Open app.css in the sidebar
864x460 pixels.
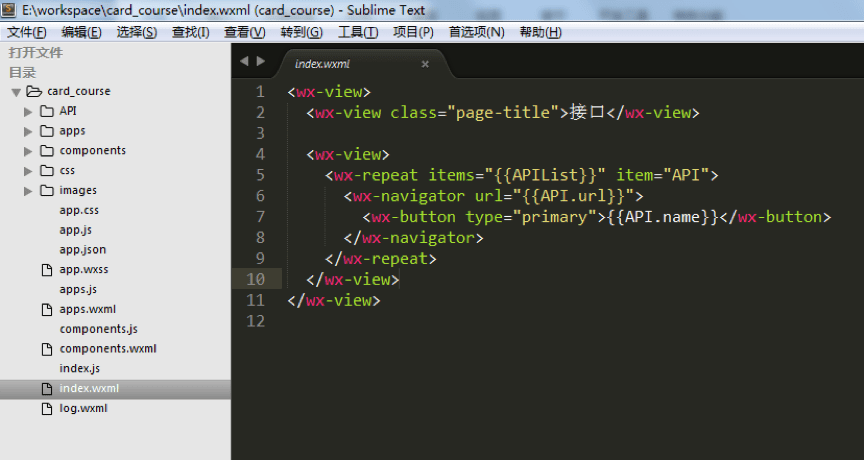[79, 210]
